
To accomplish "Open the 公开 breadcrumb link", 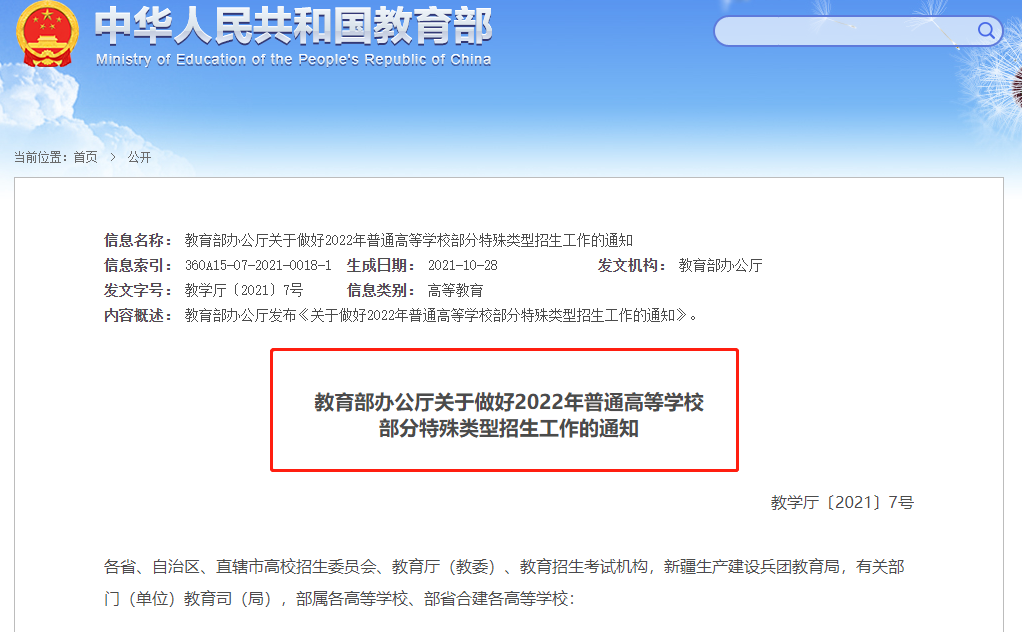I will coord(139,157).
